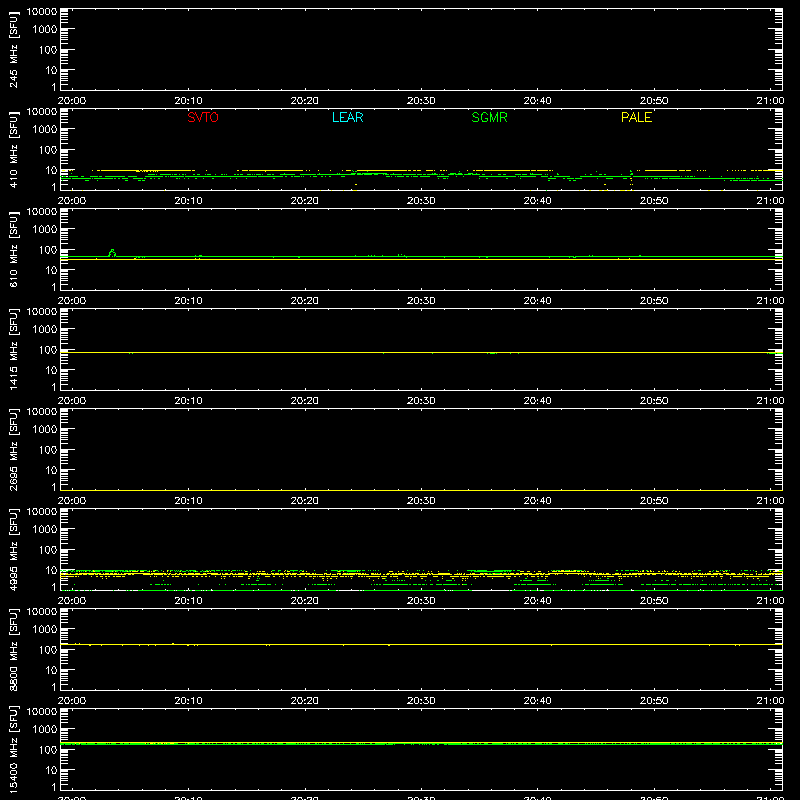This screenshot has height=800, width=800.
Task: Click the 100 tick on 610 MHz axis
Action: coord(48,250)
